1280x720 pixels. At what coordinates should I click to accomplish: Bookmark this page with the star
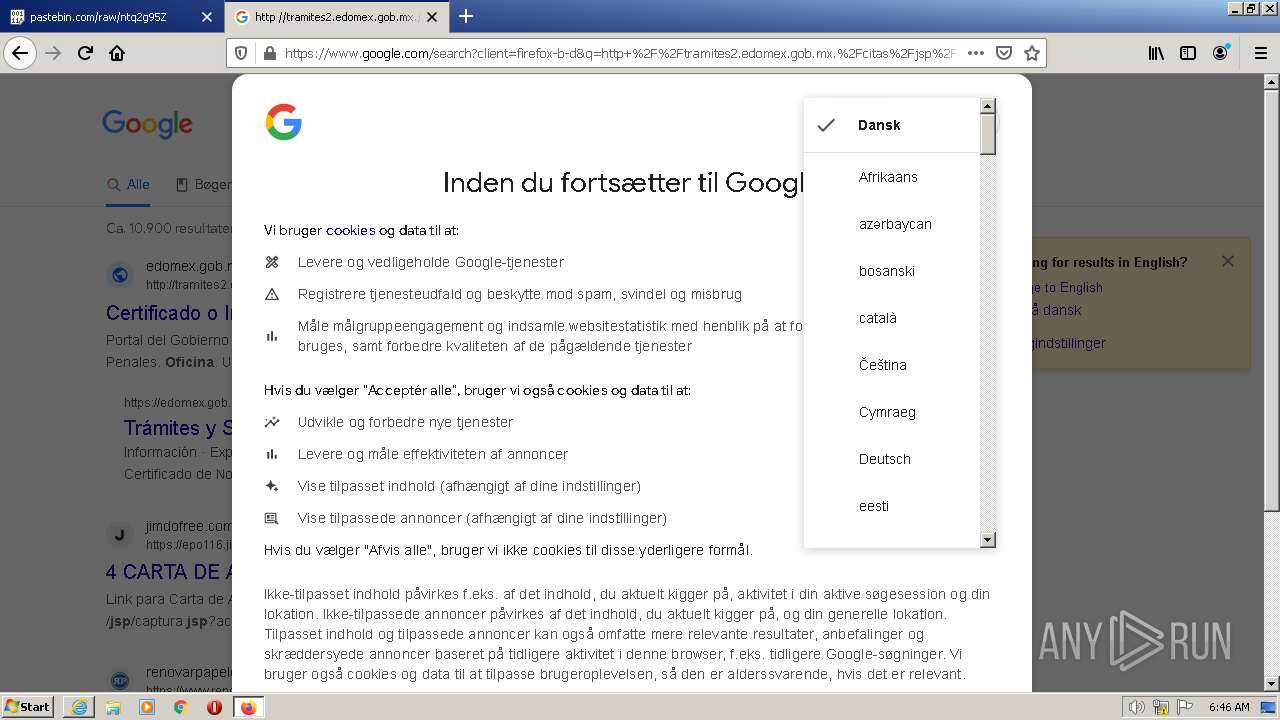(x=1032, y=53)
